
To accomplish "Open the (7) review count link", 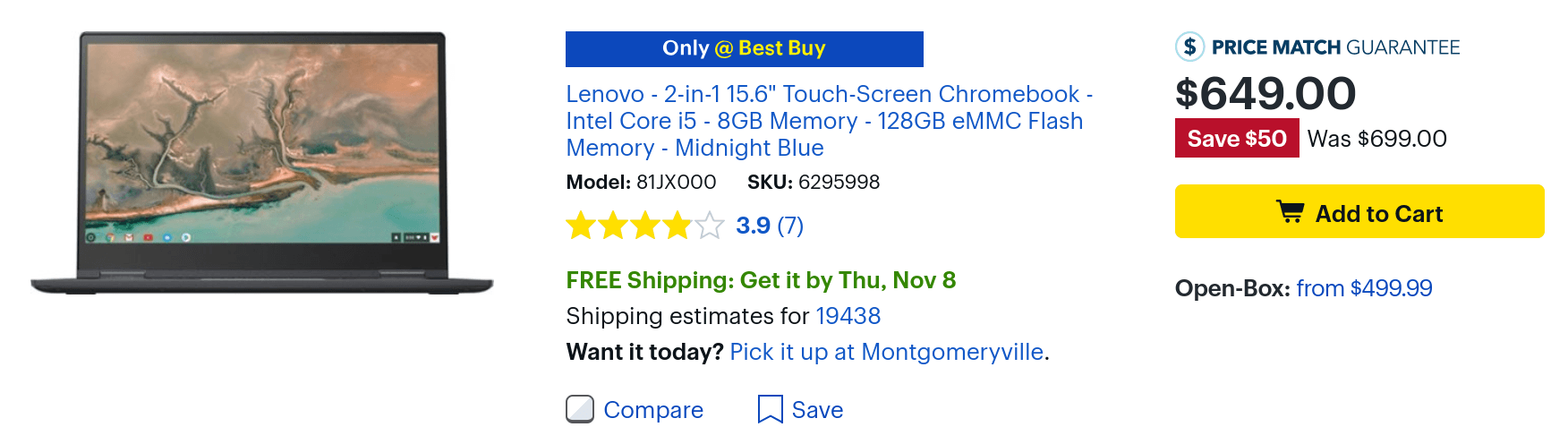I will 790,226.
